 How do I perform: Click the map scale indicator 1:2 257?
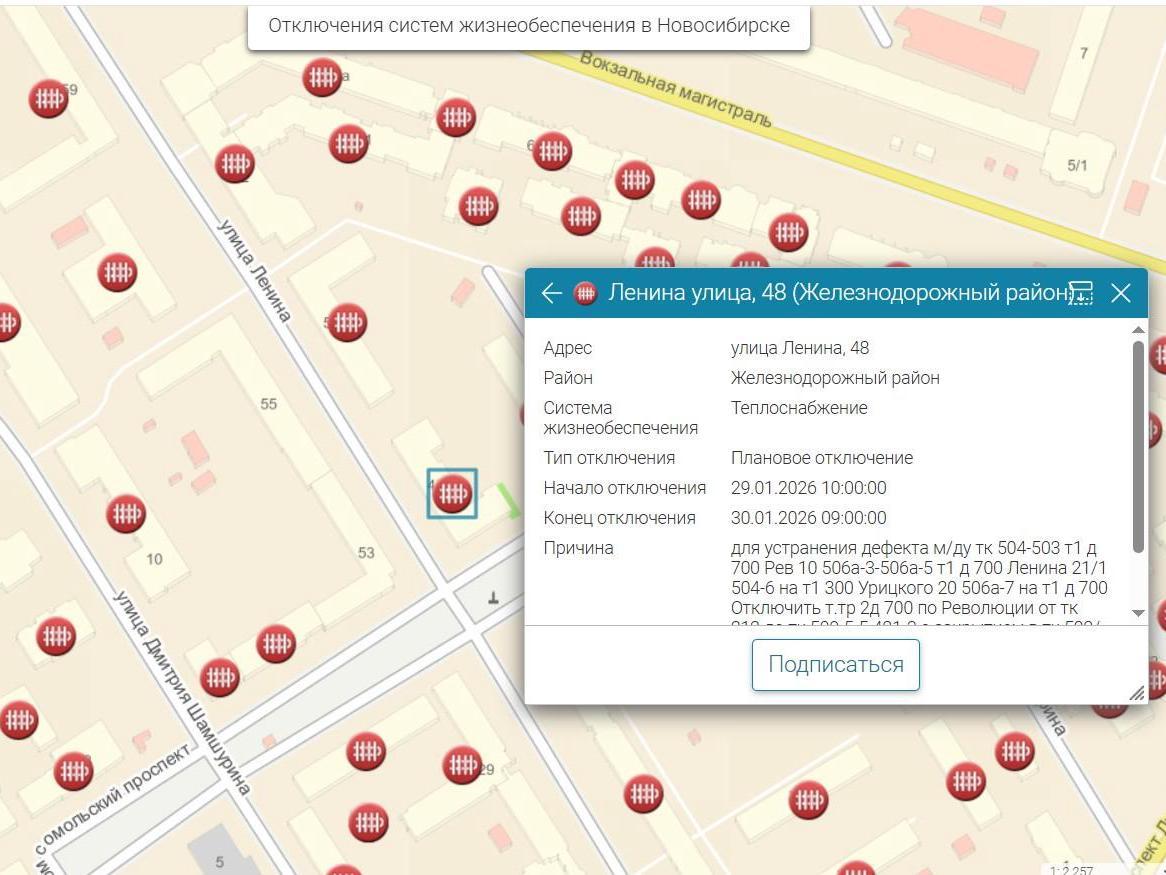[1070, 869]
